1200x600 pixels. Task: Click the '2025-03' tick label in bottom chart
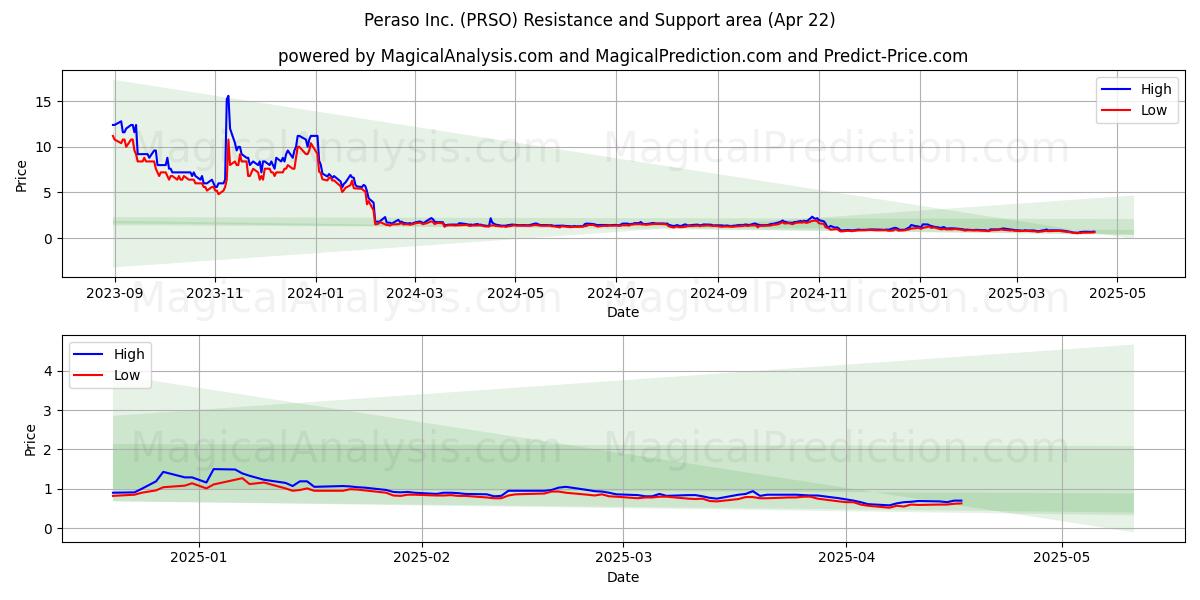623,558
